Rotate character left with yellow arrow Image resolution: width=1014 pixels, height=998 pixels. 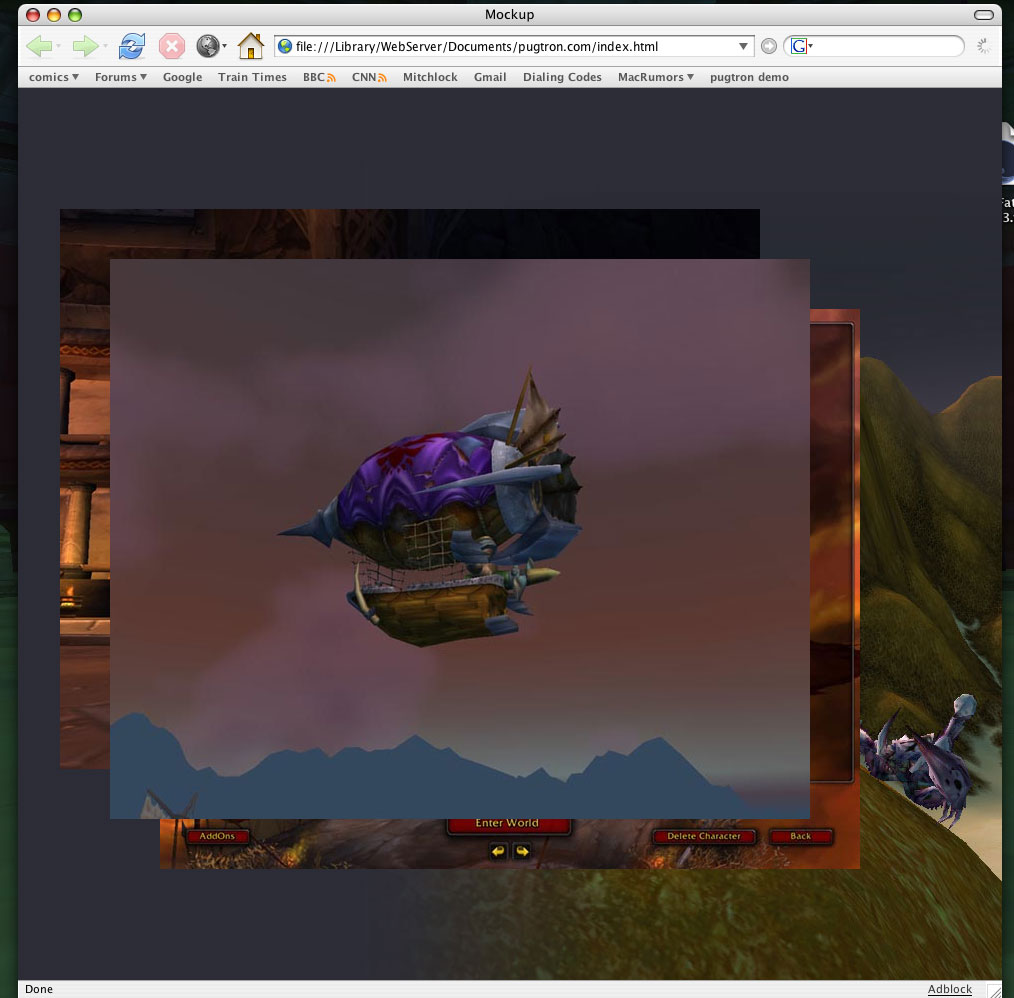tap(498, 851)
